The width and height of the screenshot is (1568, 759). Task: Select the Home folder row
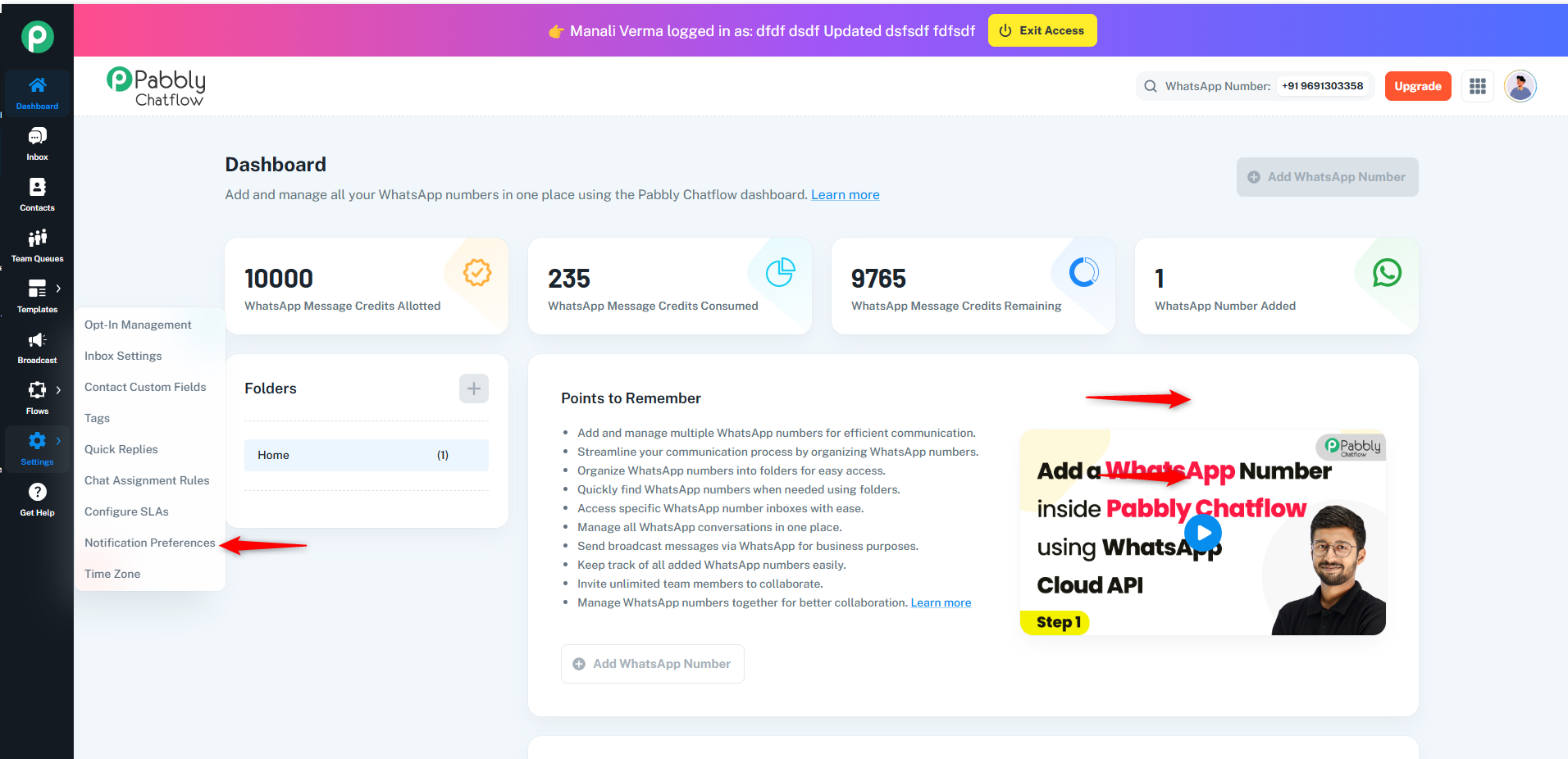(366, 455)
